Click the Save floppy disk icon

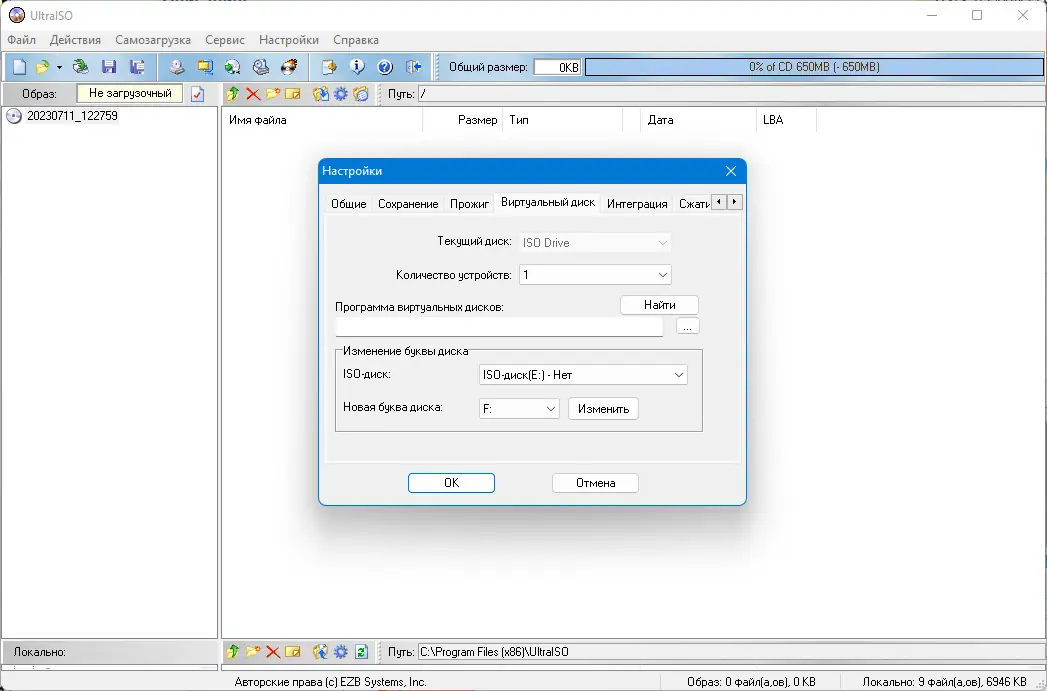109,67
